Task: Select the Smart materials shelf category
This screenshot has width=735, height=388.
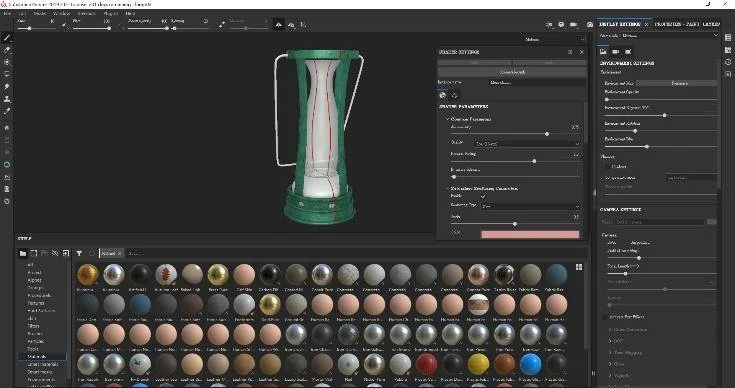Action: pyautogui.click(x=43, y=364)
